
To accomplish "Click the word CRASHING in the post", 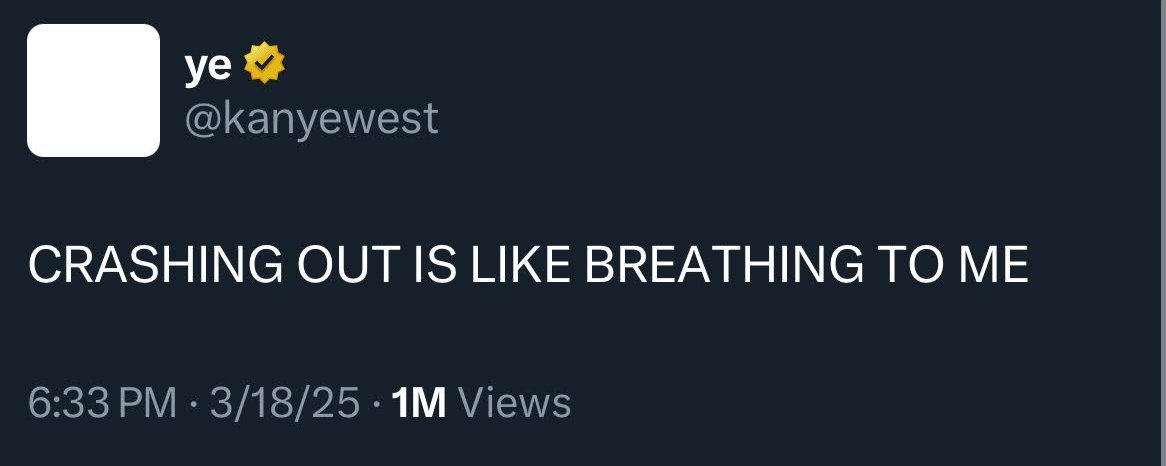I will [155, 265].
